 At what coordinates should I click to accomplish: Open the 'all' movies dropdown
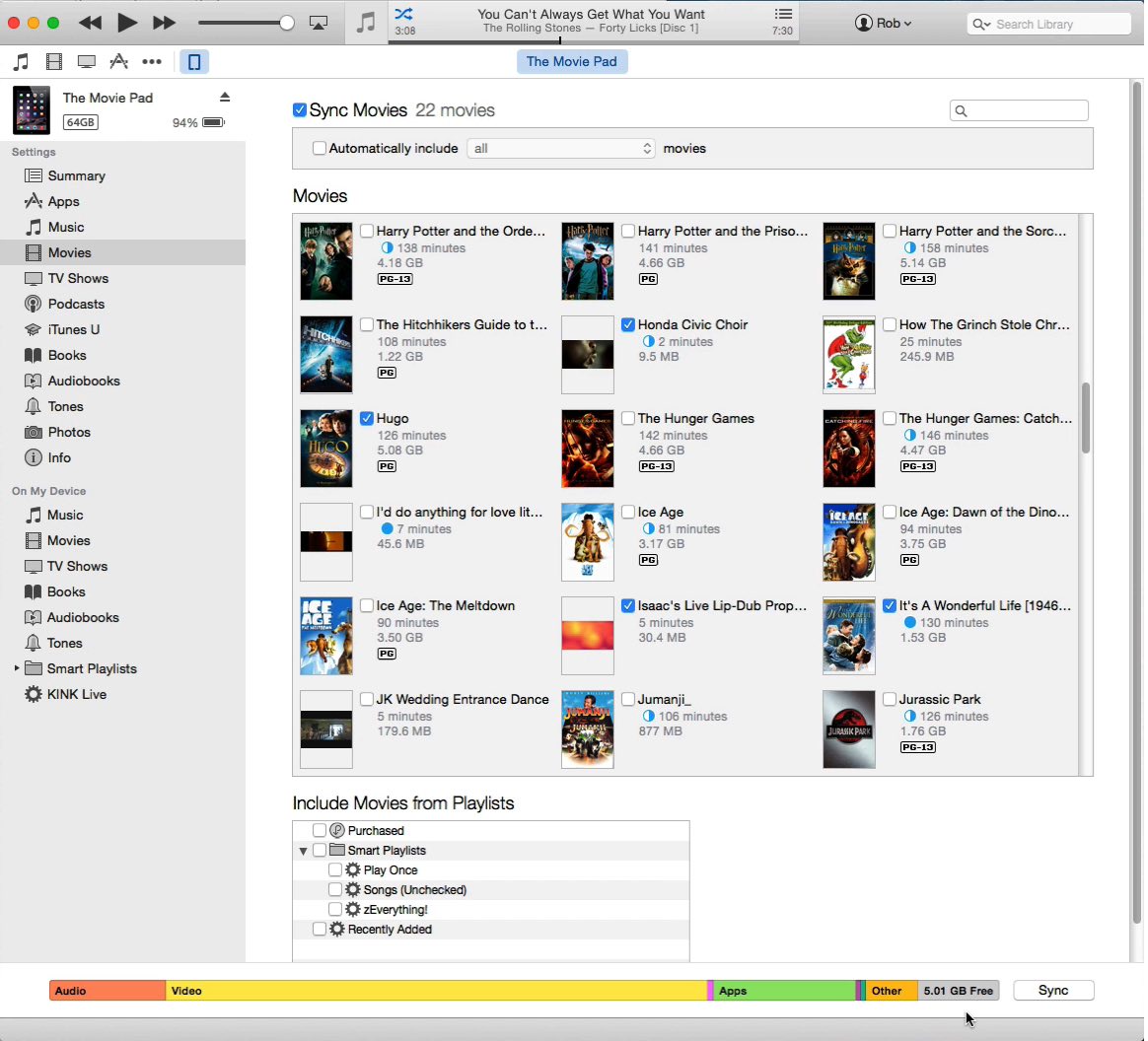[x=560, y=148]
